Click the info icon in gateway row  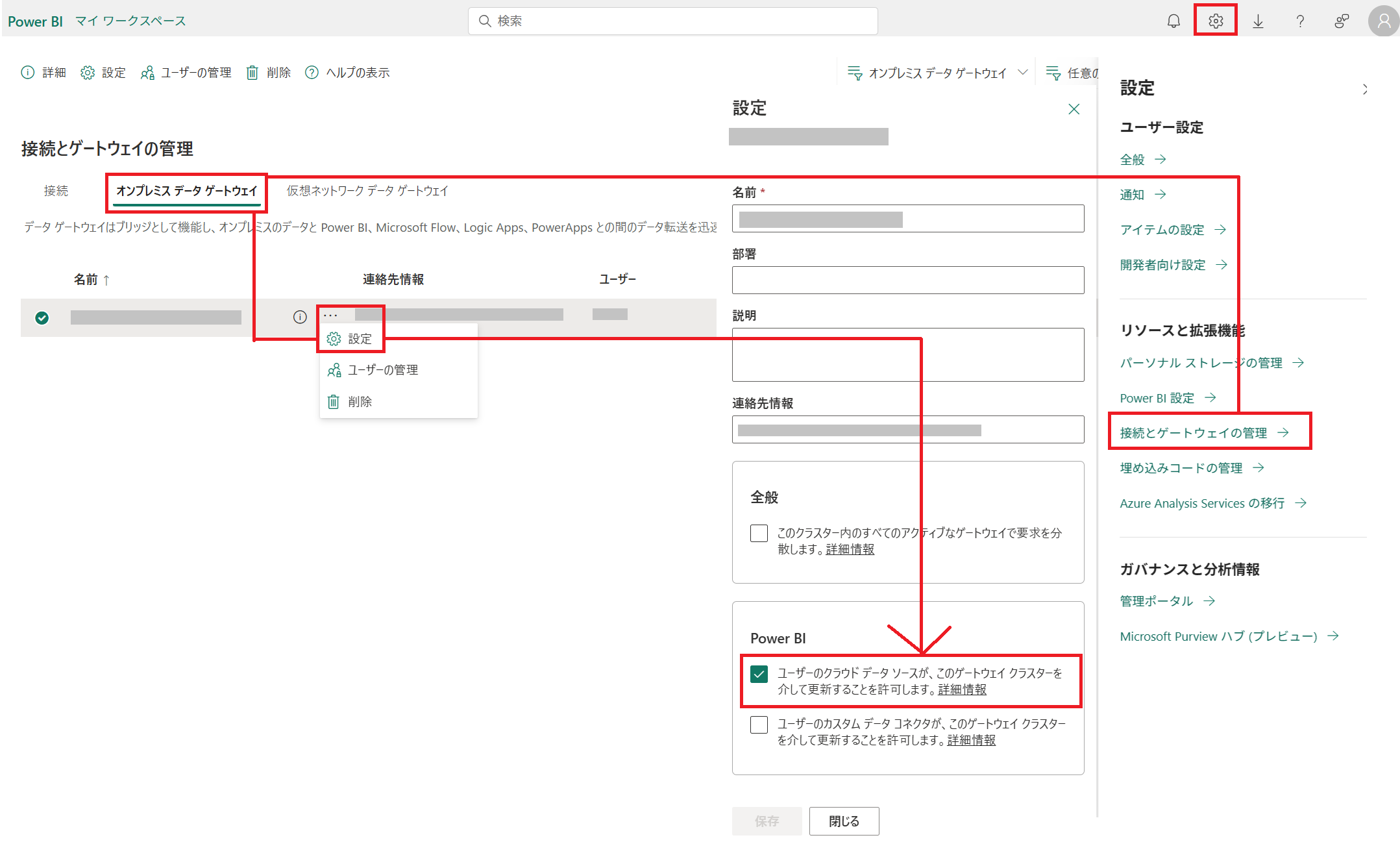[x=300, y=317]
